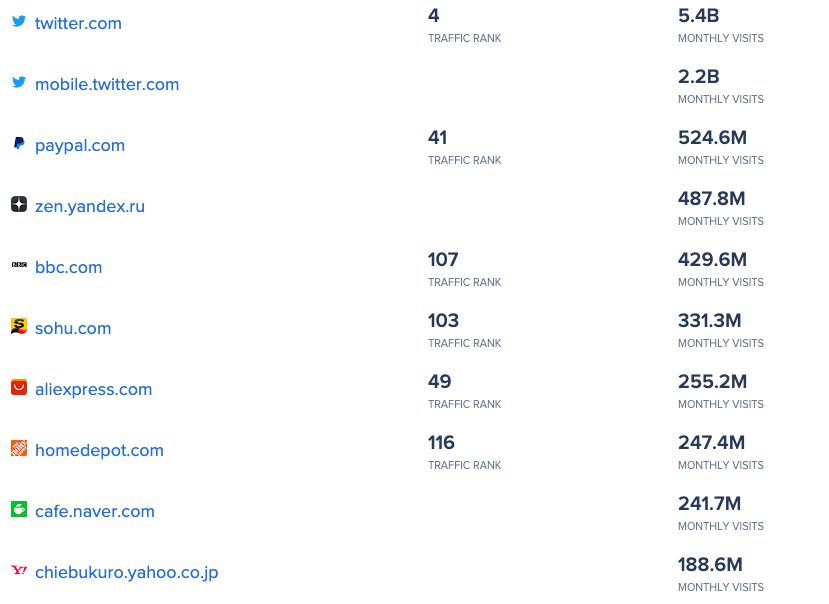This screenshot has width=829, height=604.
Task: Click the Twitter bird icon beside twitter.com
Action: (x=18, y=21)
